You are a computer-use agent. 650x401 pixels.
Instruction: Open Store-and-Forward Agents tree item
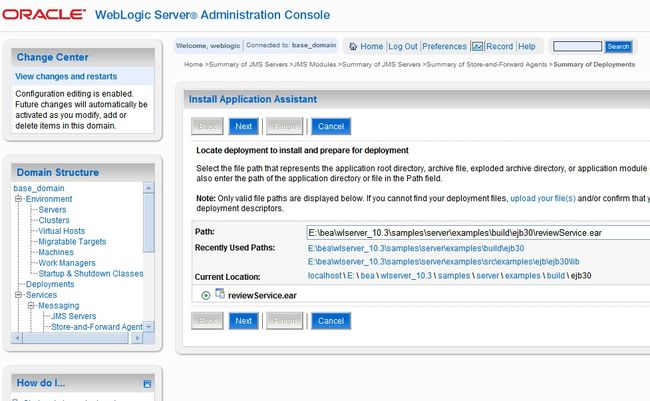97,327
